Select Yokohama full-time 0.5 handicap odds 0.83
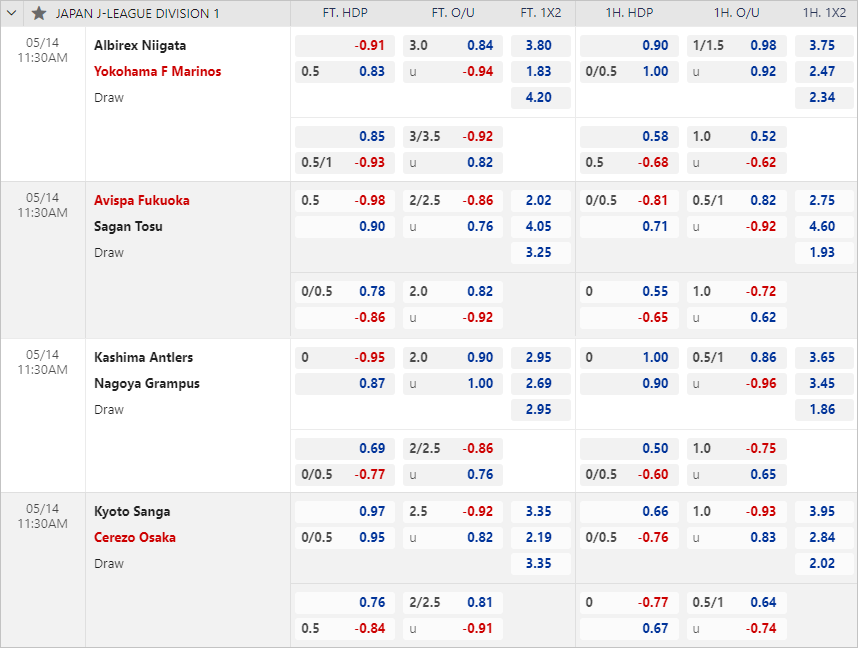Screen dimensions: 858x648 pos(345,72)
